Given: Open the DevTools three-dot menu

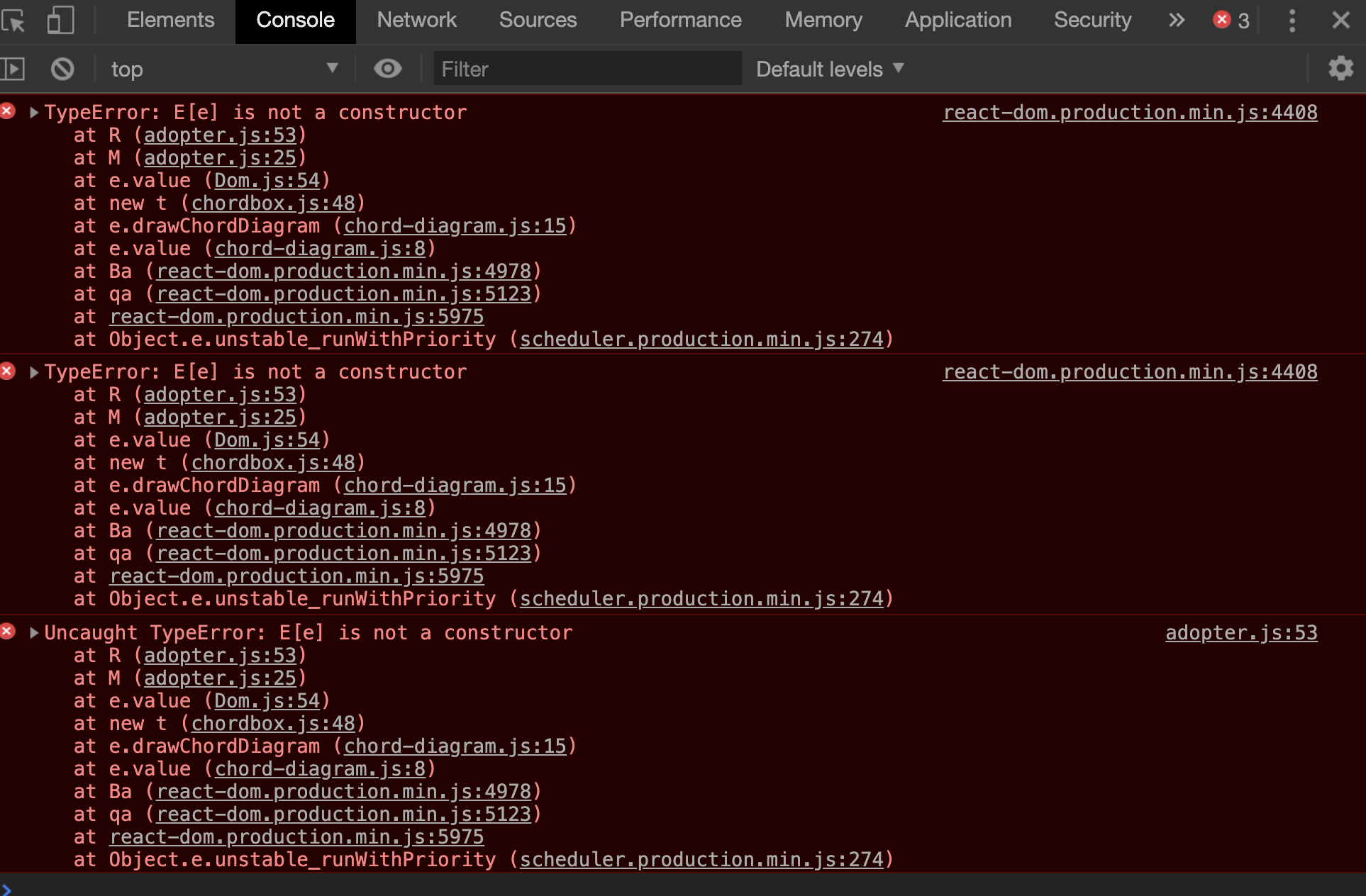Looking at the screenshot, I should [x=1292, y=21].
